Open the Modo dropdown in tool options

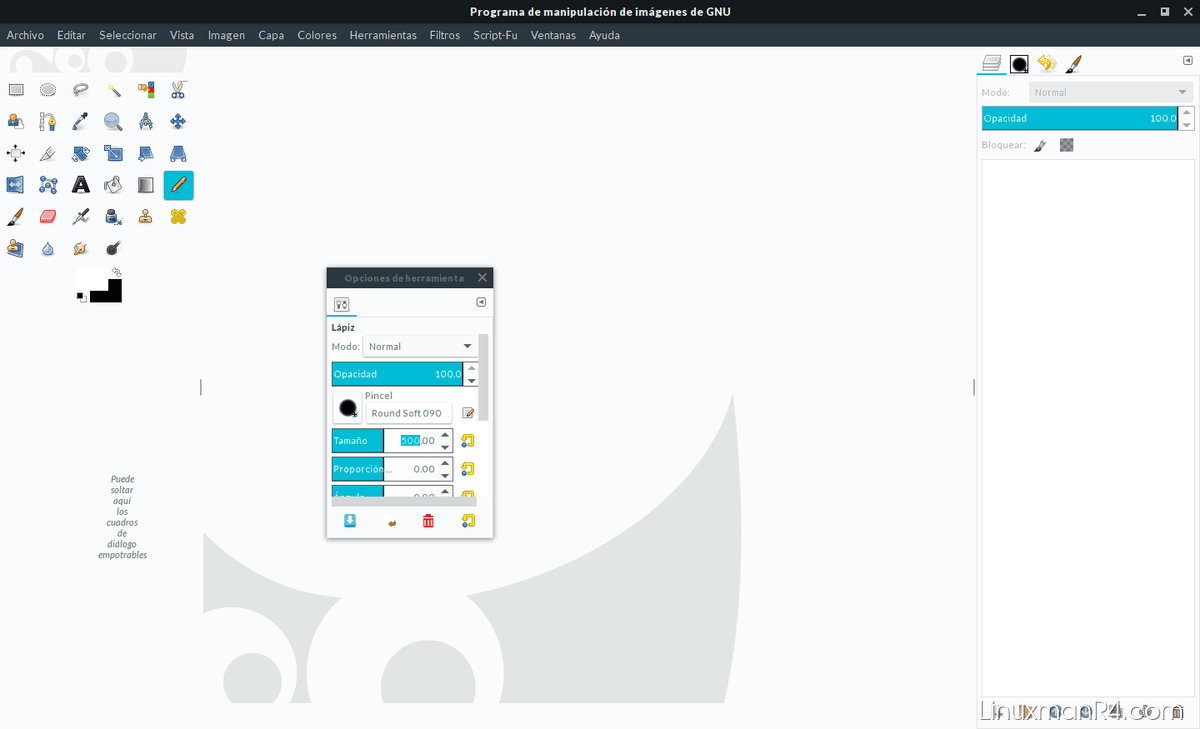[x=420, y=347]
